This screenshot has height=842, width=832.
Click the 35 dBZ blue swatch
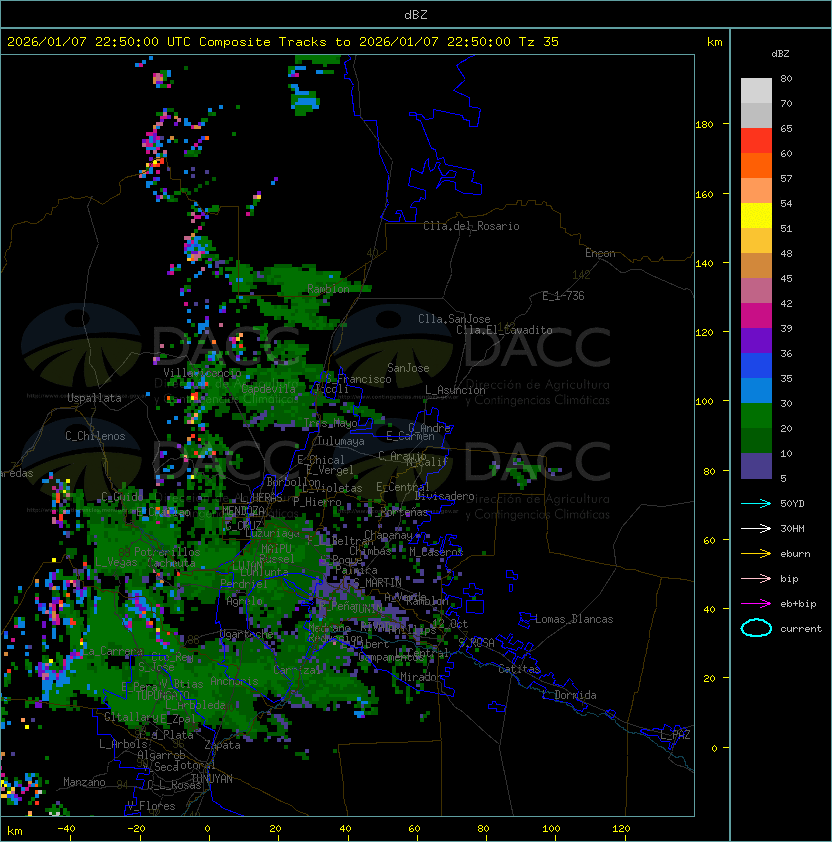[756, 390]
